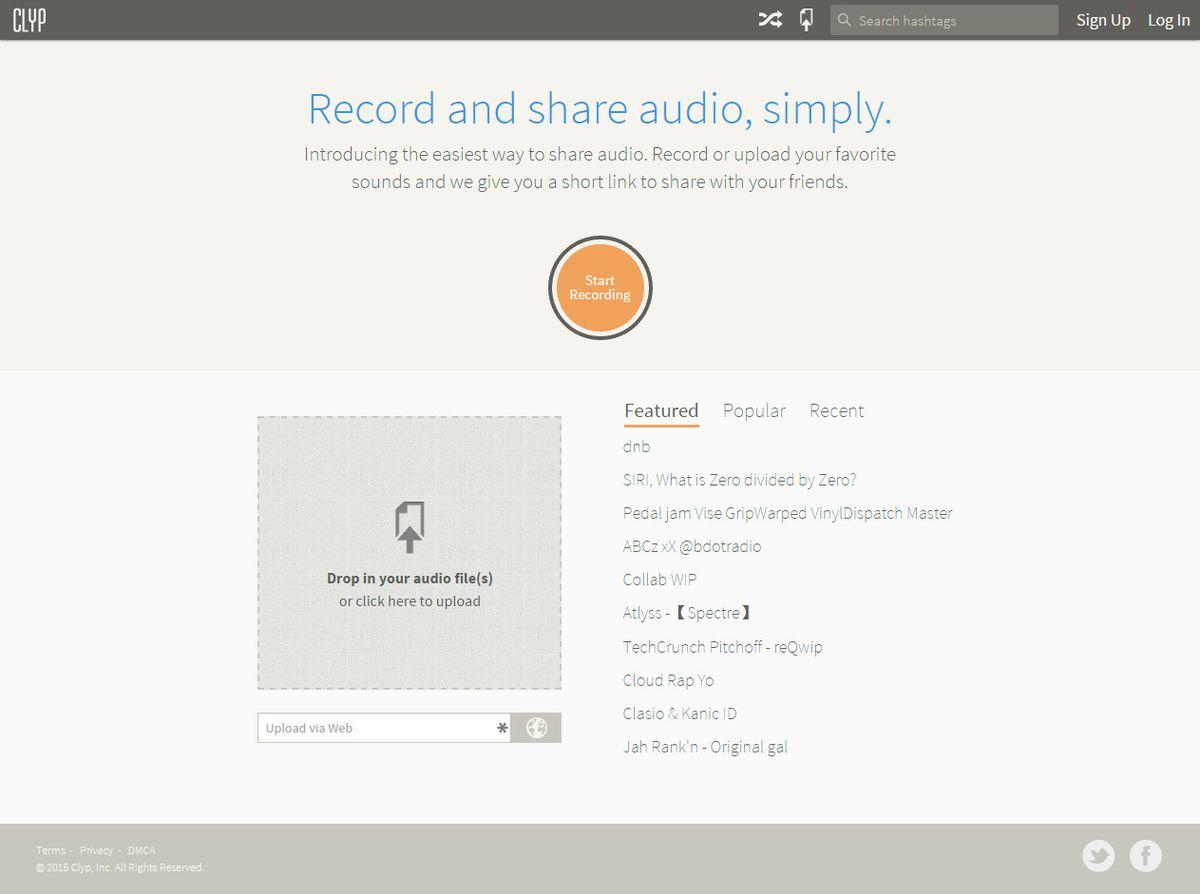This screenshot has height=894, width=1200.
Task: Select the Featured tab
Action: (661, 411)
